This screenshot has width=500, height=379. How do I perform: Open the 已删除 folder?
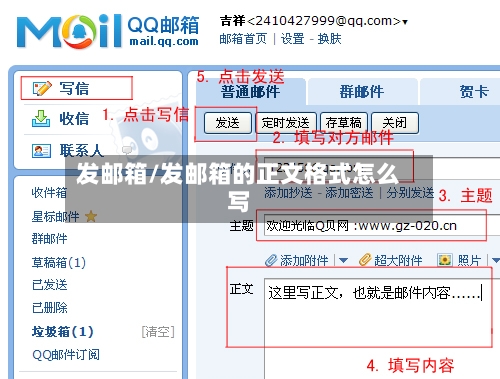(49, 308)
